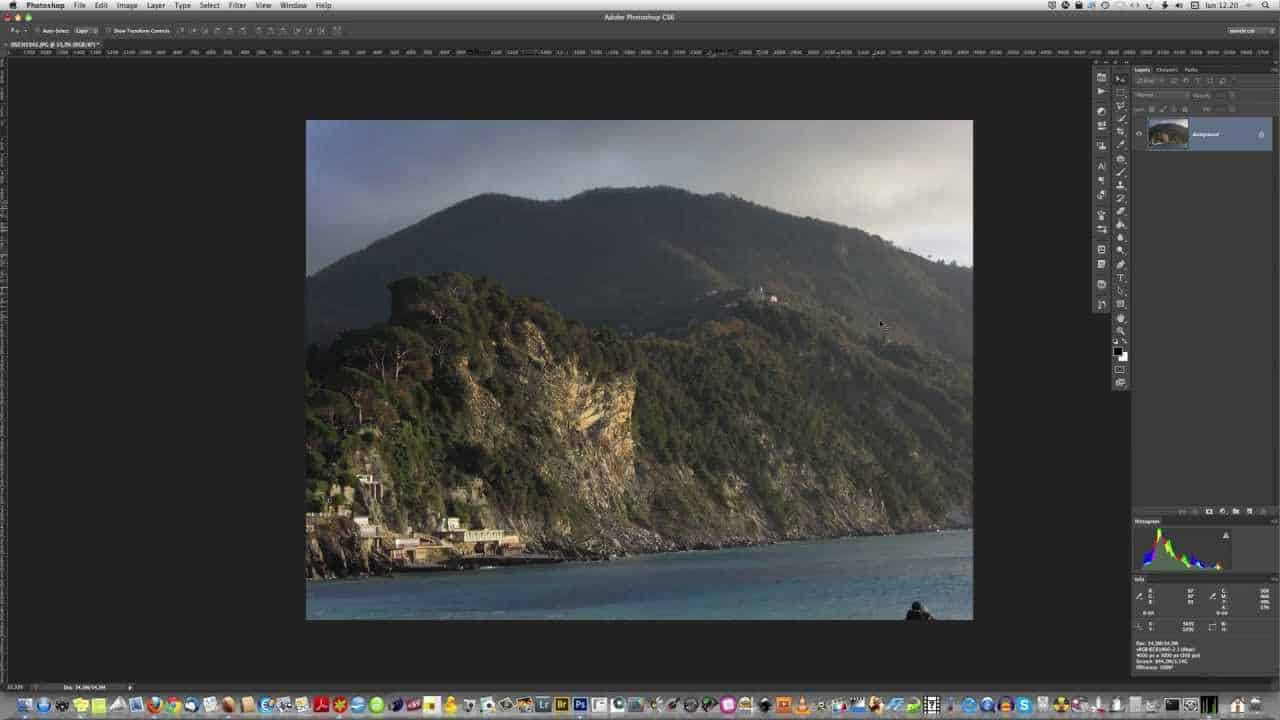Screen dimensions: 1280x720
Task: Create a new layer in Layers panel
Action: [1248, 511]
